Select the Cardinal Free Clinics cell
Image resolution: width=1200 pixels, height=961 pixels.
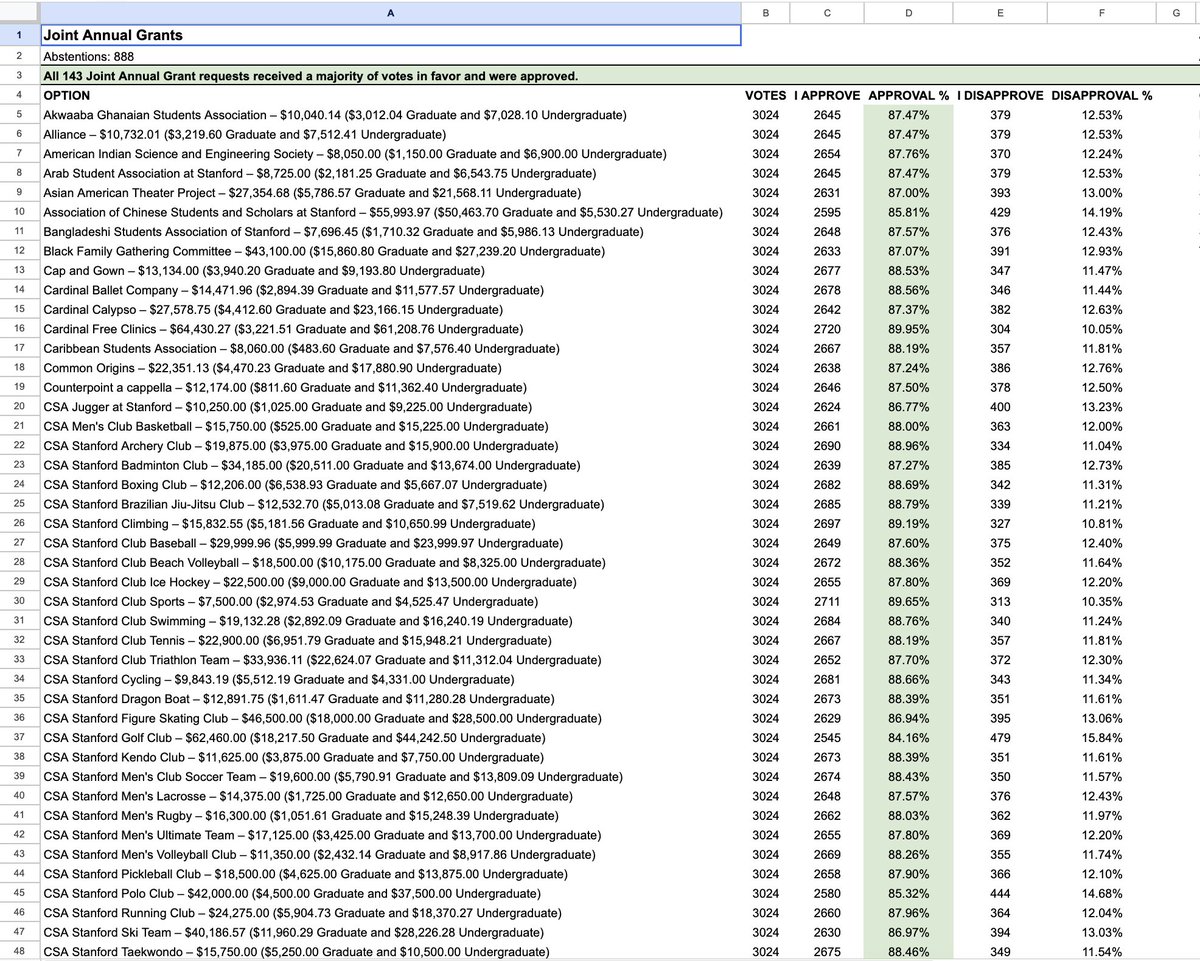coord(390,329)
